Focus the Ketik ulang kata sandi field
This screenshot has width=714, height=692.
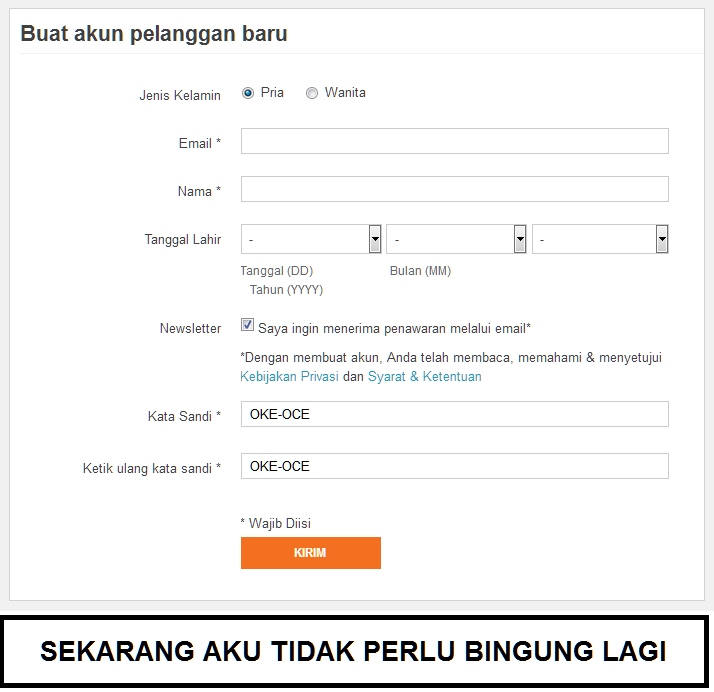tap(454, 466)
